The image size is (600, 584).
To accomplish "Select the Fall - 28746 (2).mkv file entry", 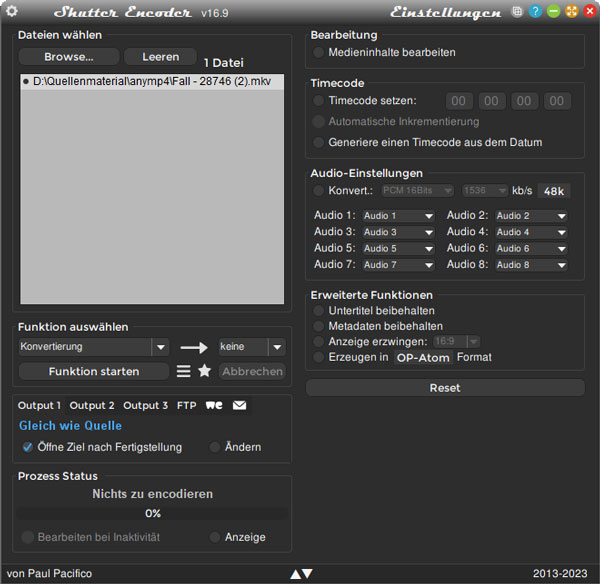I will tap(152, 82).
